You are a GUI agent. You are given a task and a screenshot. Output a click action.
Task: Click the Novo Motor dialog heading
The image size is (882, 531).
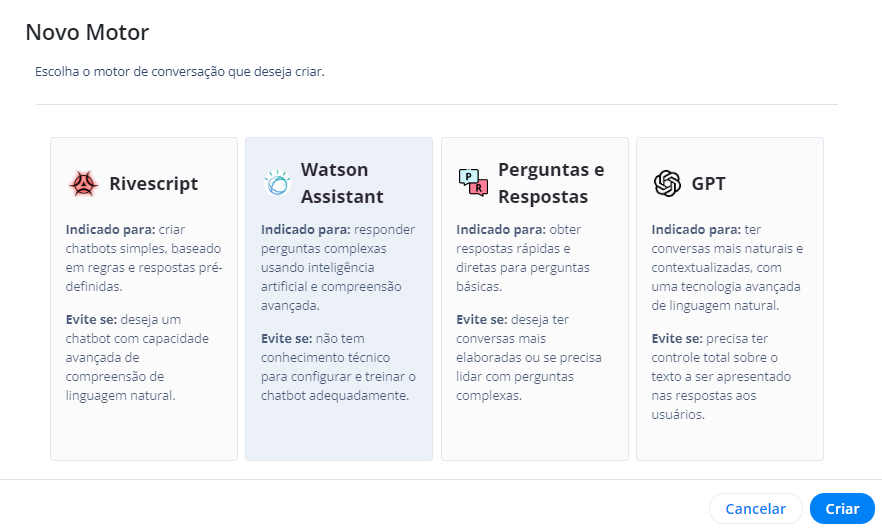(87, 32)
